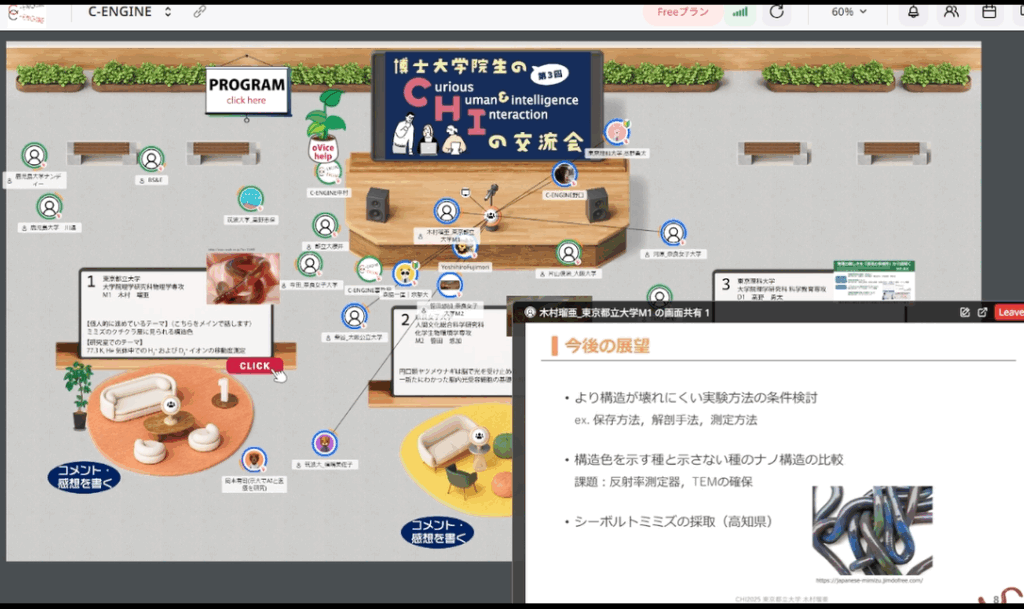Open the 60% zoom level dropdown
The height and width of the screenshot is (609, 1024).
click(848, 12)
